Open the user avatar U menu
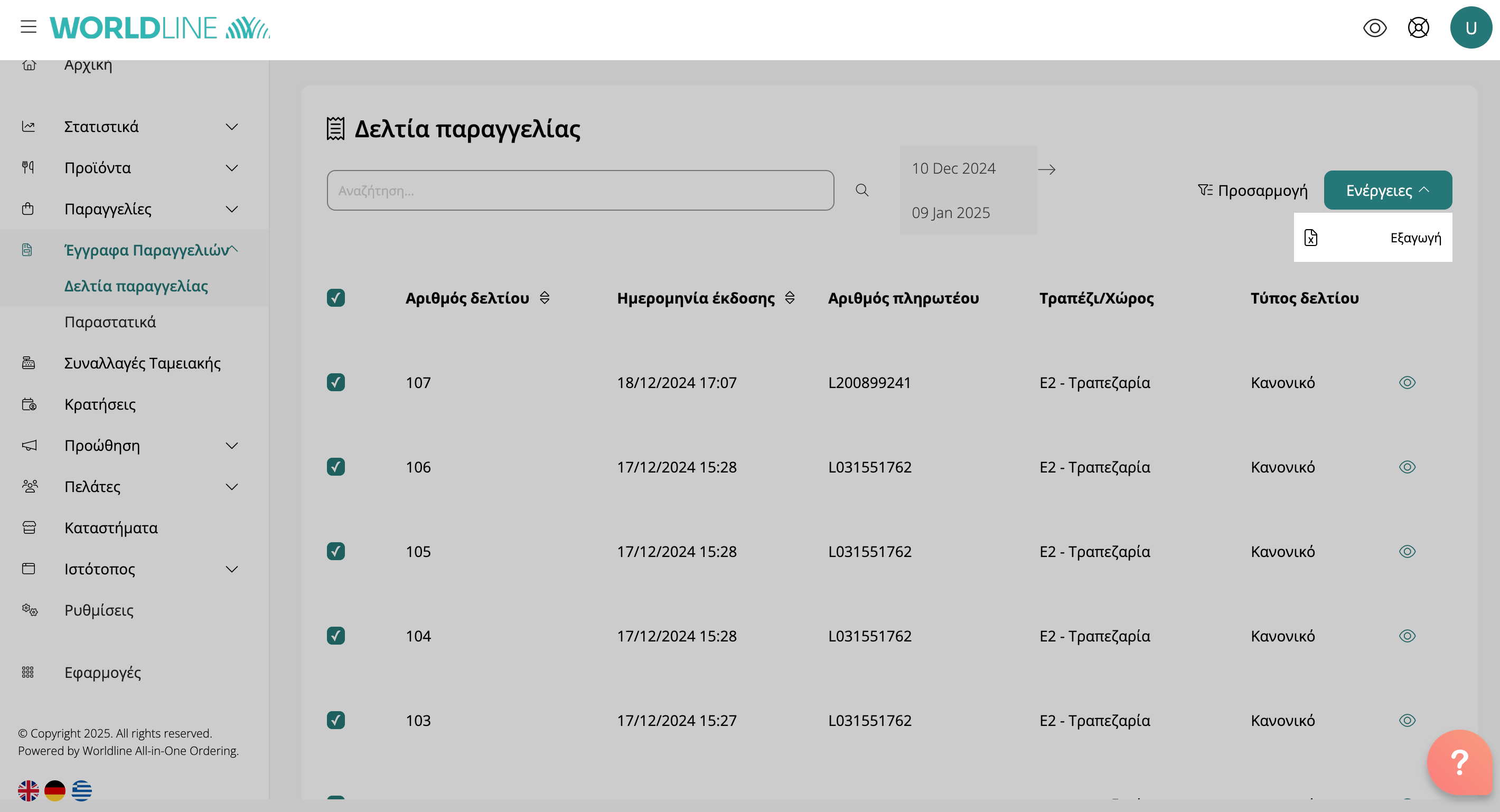1500x812 pixels. [x=1470, y=27]
